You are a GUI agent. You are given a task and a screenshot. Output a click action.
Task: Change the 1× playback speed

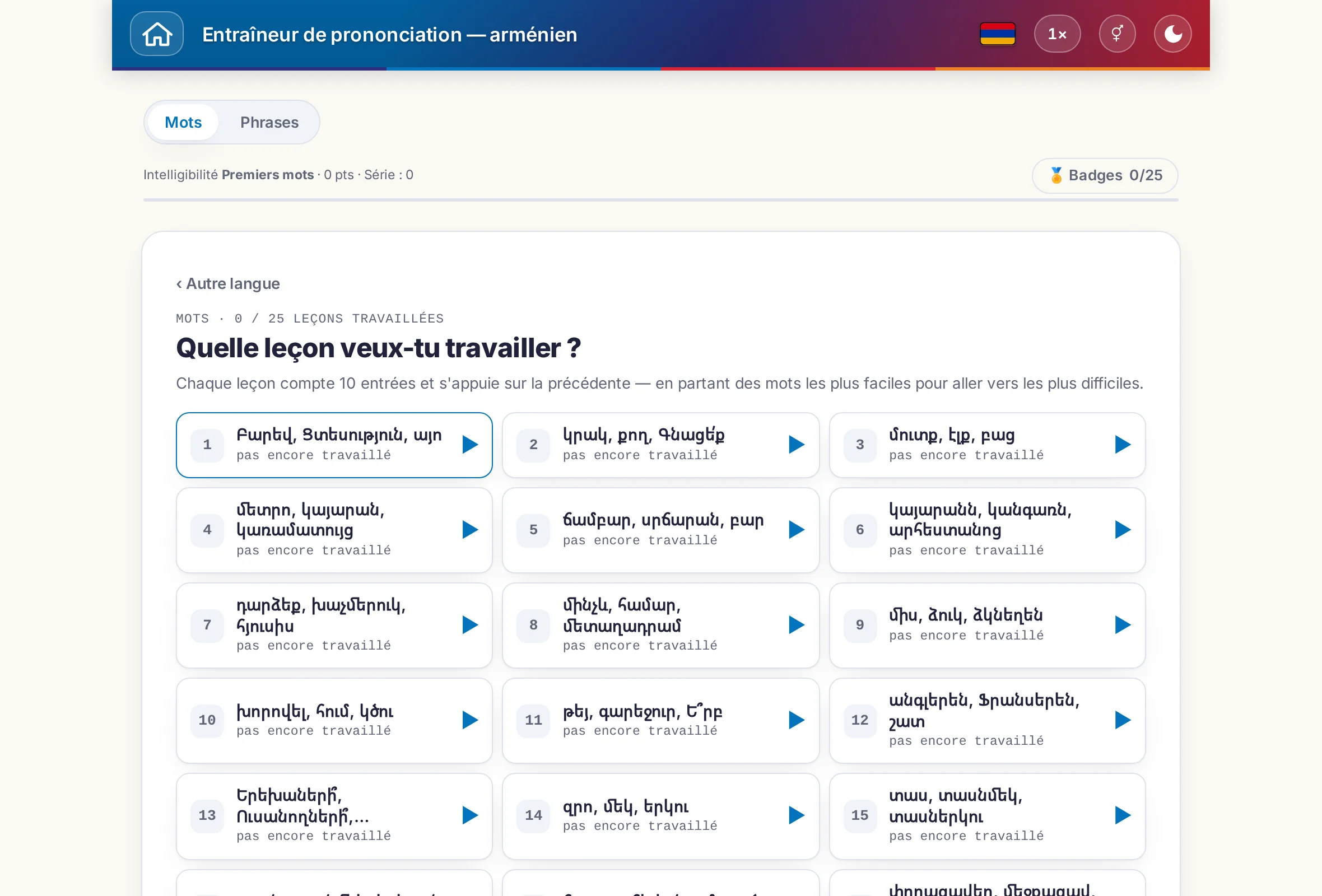coord(1057,34)
